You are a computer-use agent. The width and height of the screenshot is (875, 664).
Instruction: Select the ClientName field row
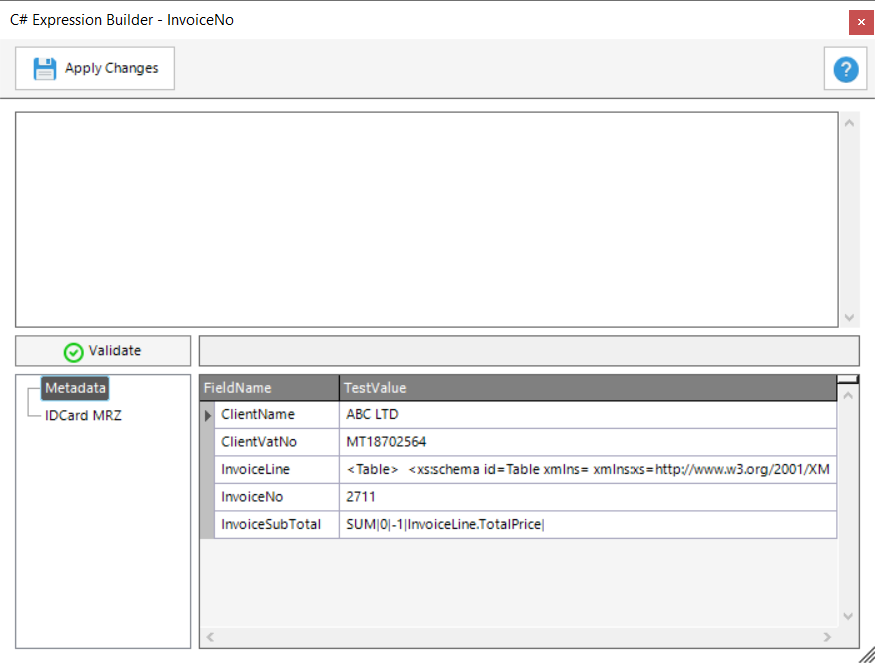click(258, 414)
